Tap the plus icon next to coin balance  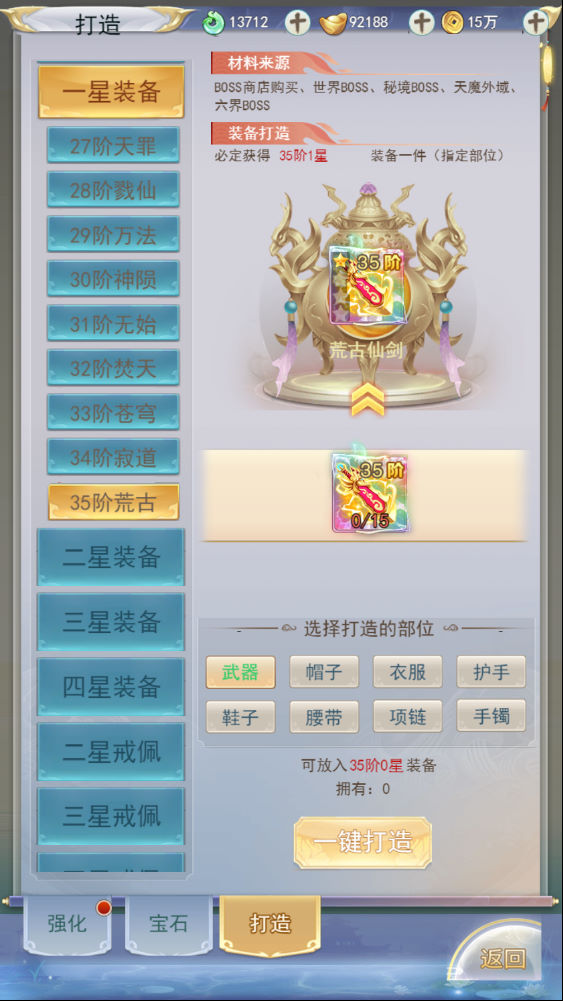535,22
